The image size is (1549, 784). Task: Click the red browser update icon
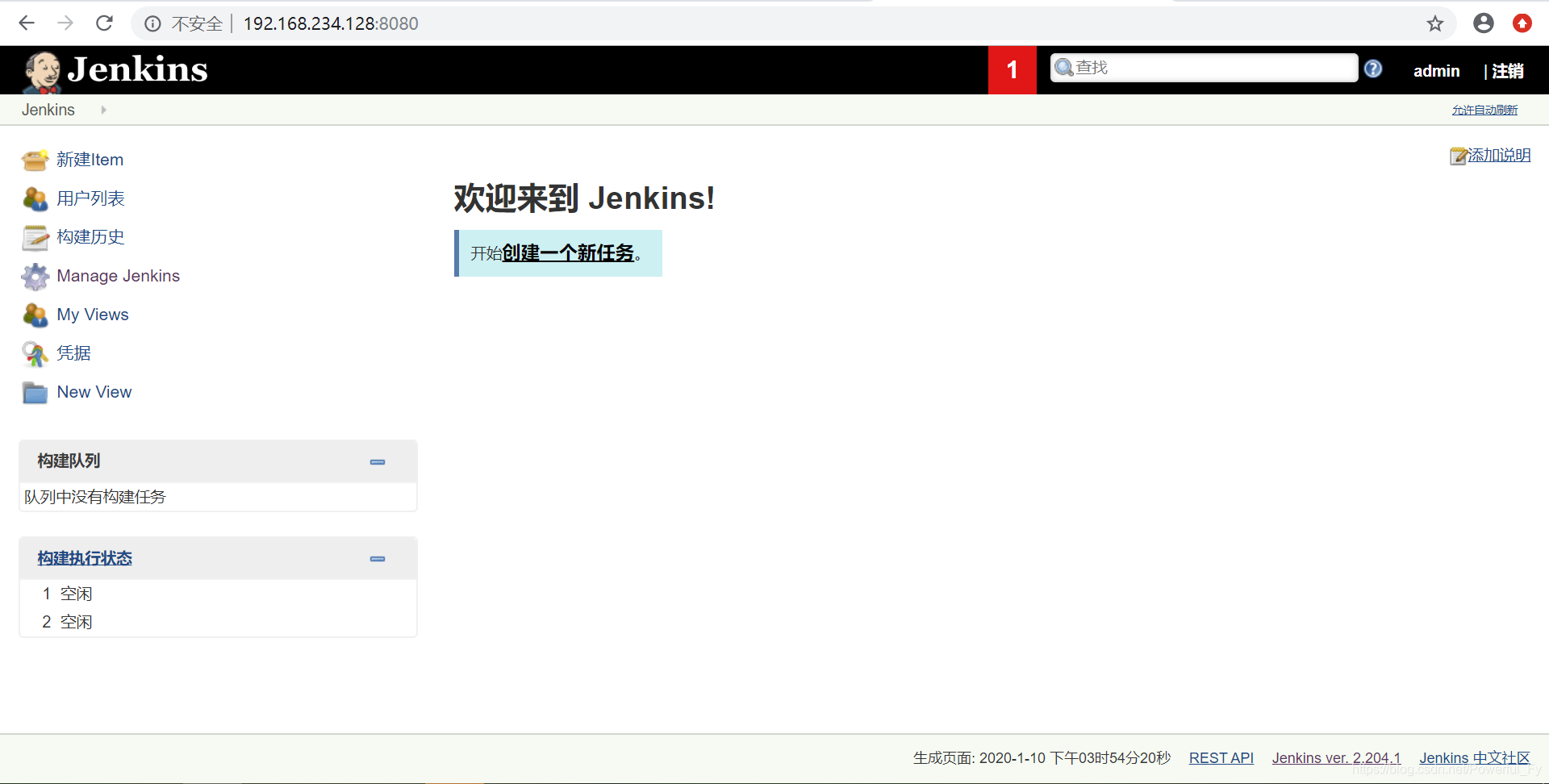(x=1522, y=23)
